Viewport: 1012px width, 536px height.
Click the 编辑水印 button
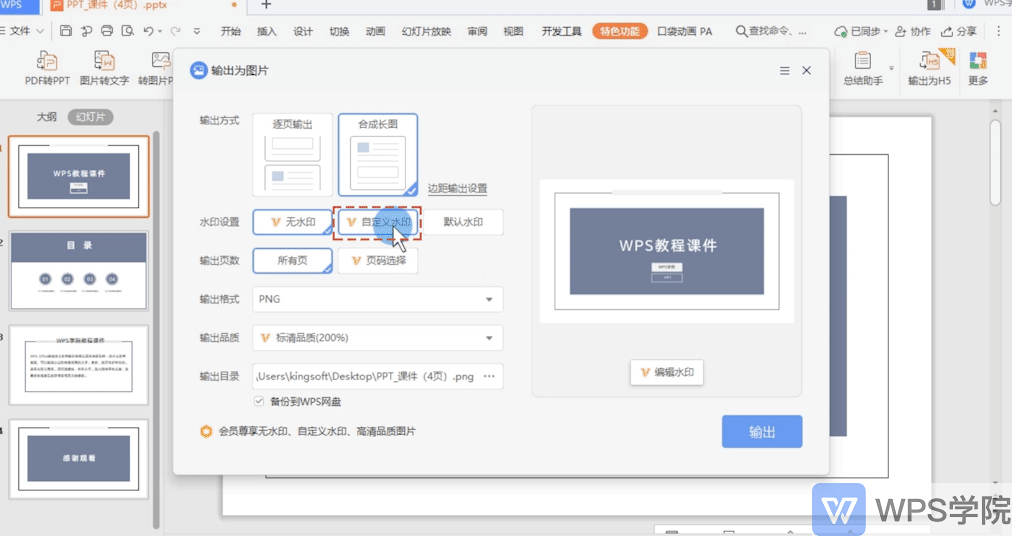pos(667,372)
